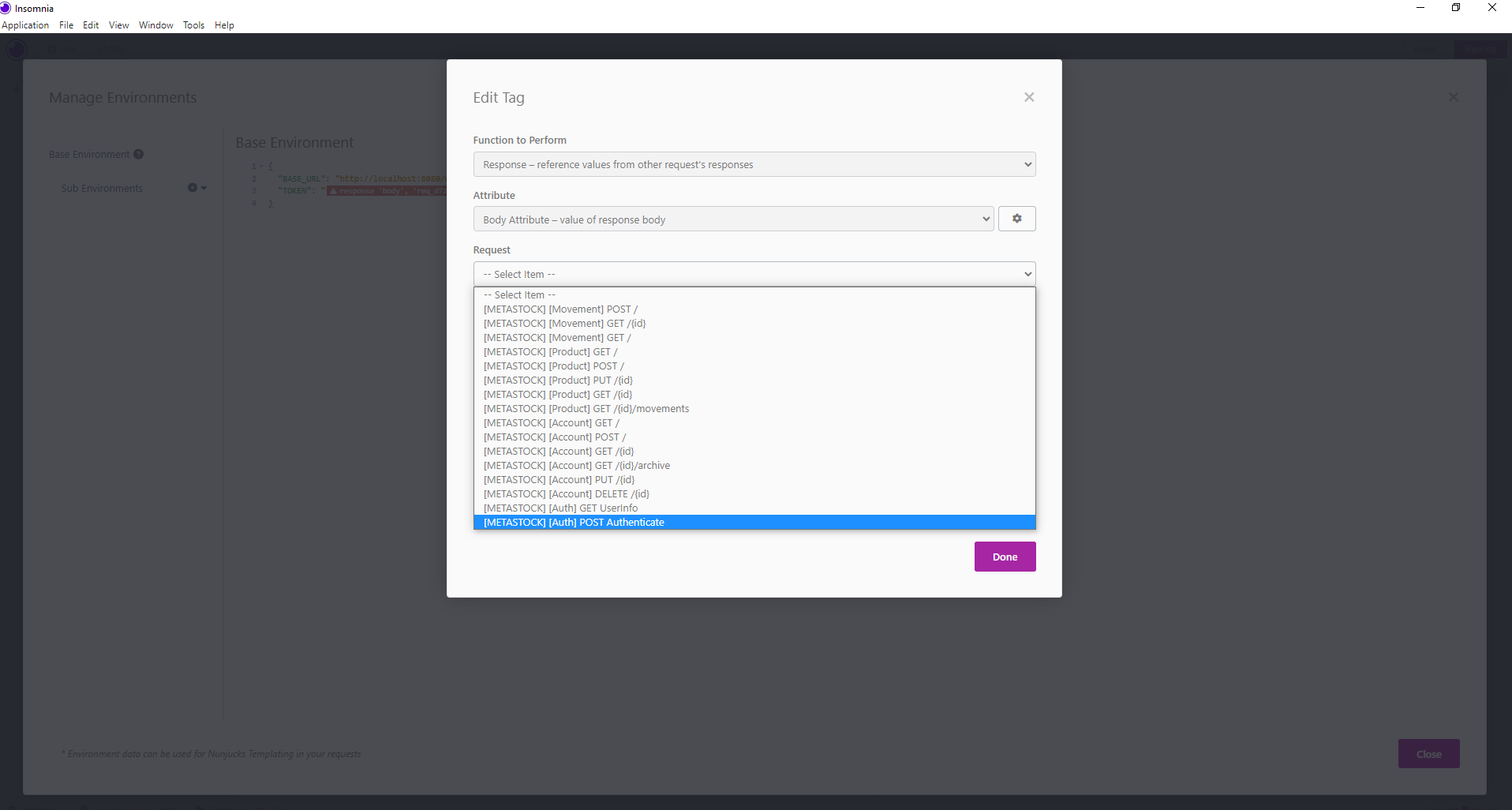The height and width of the screenshot is (810, 1512).
Task: Select [Account] POST / request option
Action: pos(754,437)
